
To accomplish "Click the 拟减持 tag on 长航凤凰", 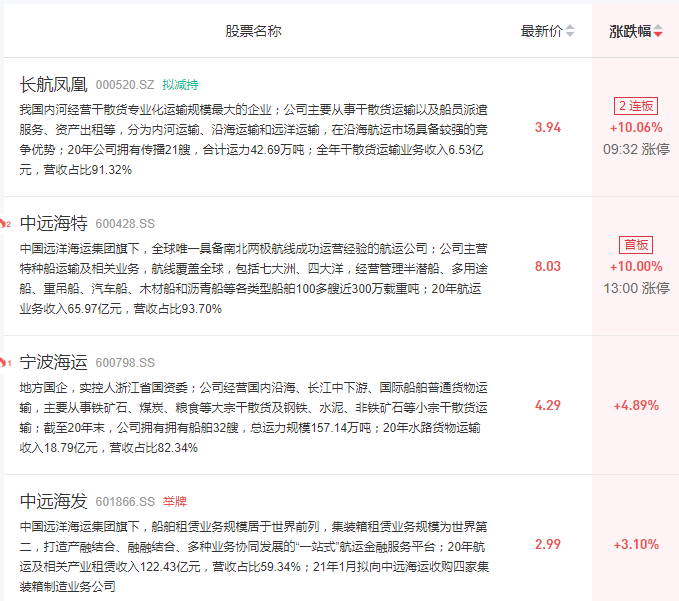I will click(180, 85).
